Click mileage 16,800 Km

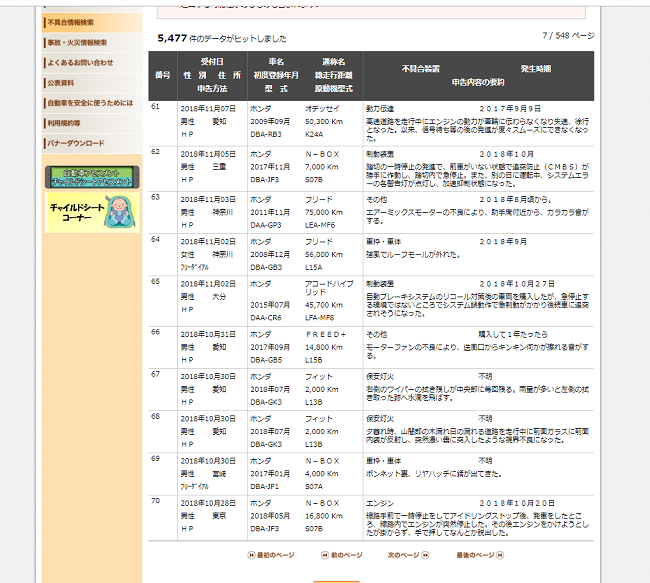click(324, 516)
